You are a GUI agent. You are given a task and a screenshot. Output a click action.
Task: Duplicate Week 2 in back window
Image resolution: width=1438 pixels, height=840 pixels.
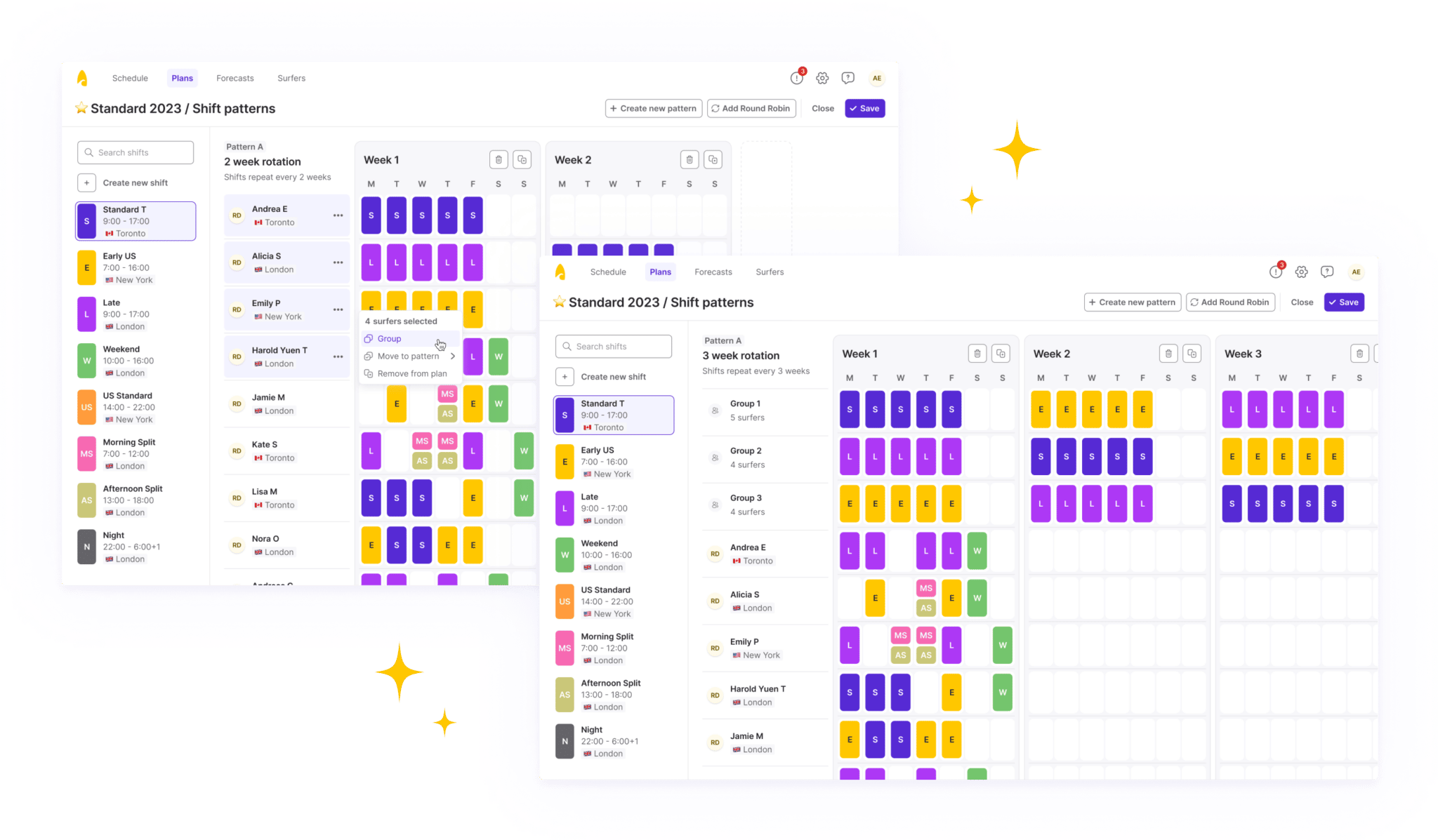point(713,159)
